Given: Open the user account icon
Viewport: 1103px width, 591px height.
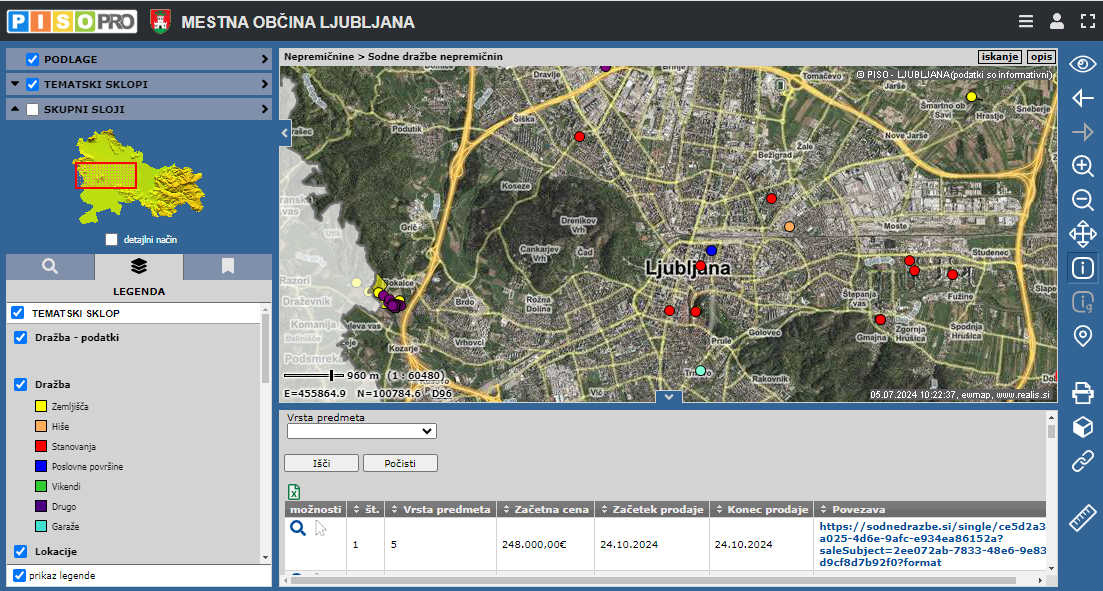Looking at the screenshot, I should coord(1056,21).
